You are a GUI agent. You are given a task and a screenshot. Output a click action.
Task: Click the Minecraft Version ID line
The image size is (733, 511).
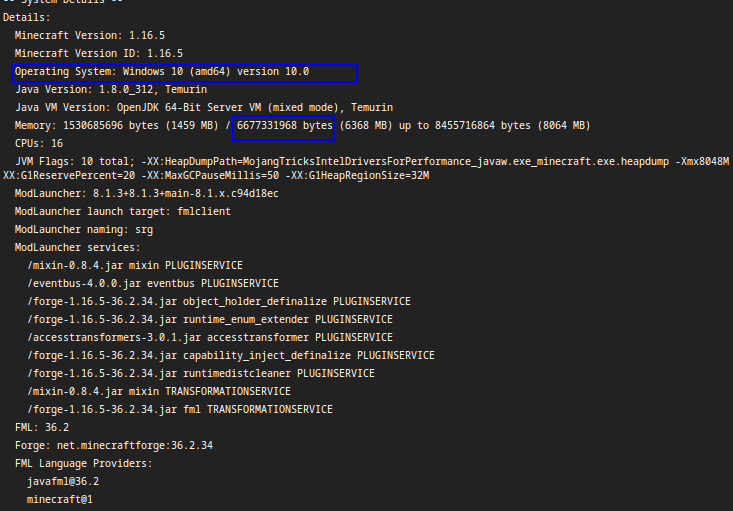coord(98,53)
